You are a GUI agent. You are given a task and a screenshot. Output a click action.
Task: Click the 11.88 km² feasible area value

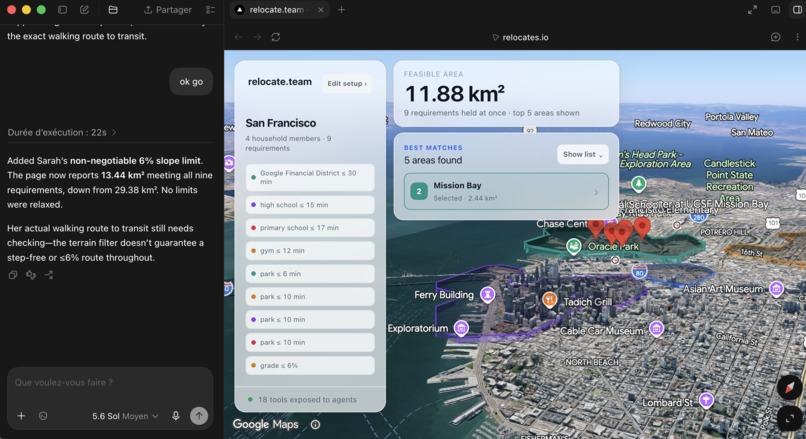[x=454, y=94]
